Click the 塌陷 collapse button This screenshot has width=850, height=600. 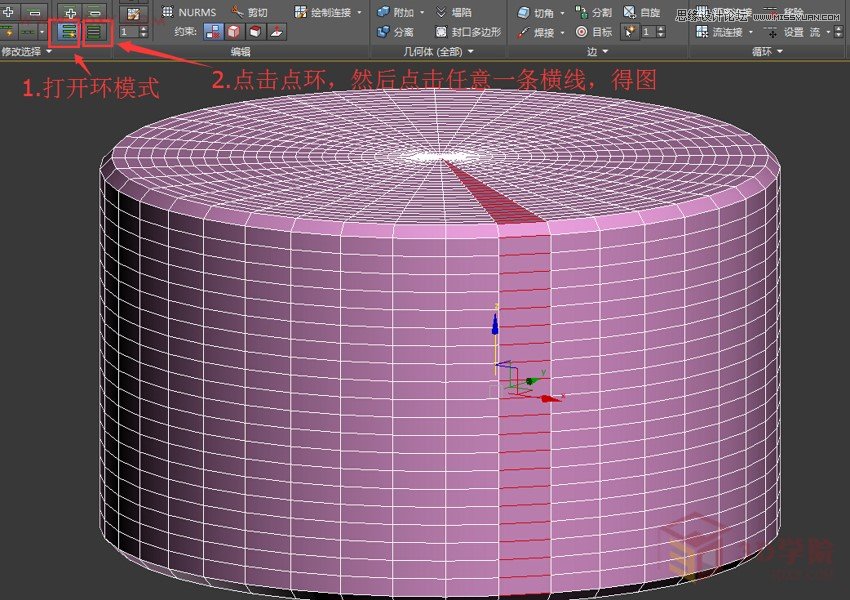(x=454, y=12)
